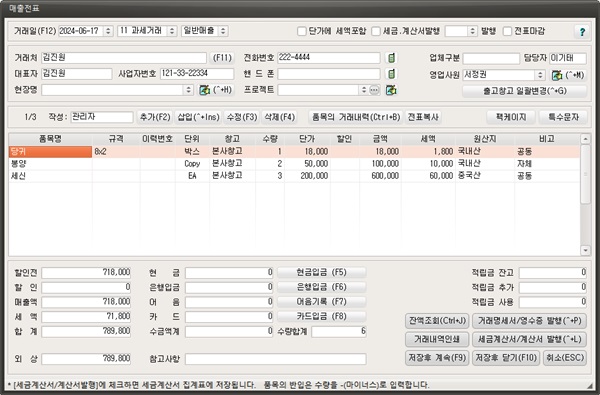This screenshot has width=600, height=395.
Task: Click 현금입금 (F5) button
Action: coord(321,273)
